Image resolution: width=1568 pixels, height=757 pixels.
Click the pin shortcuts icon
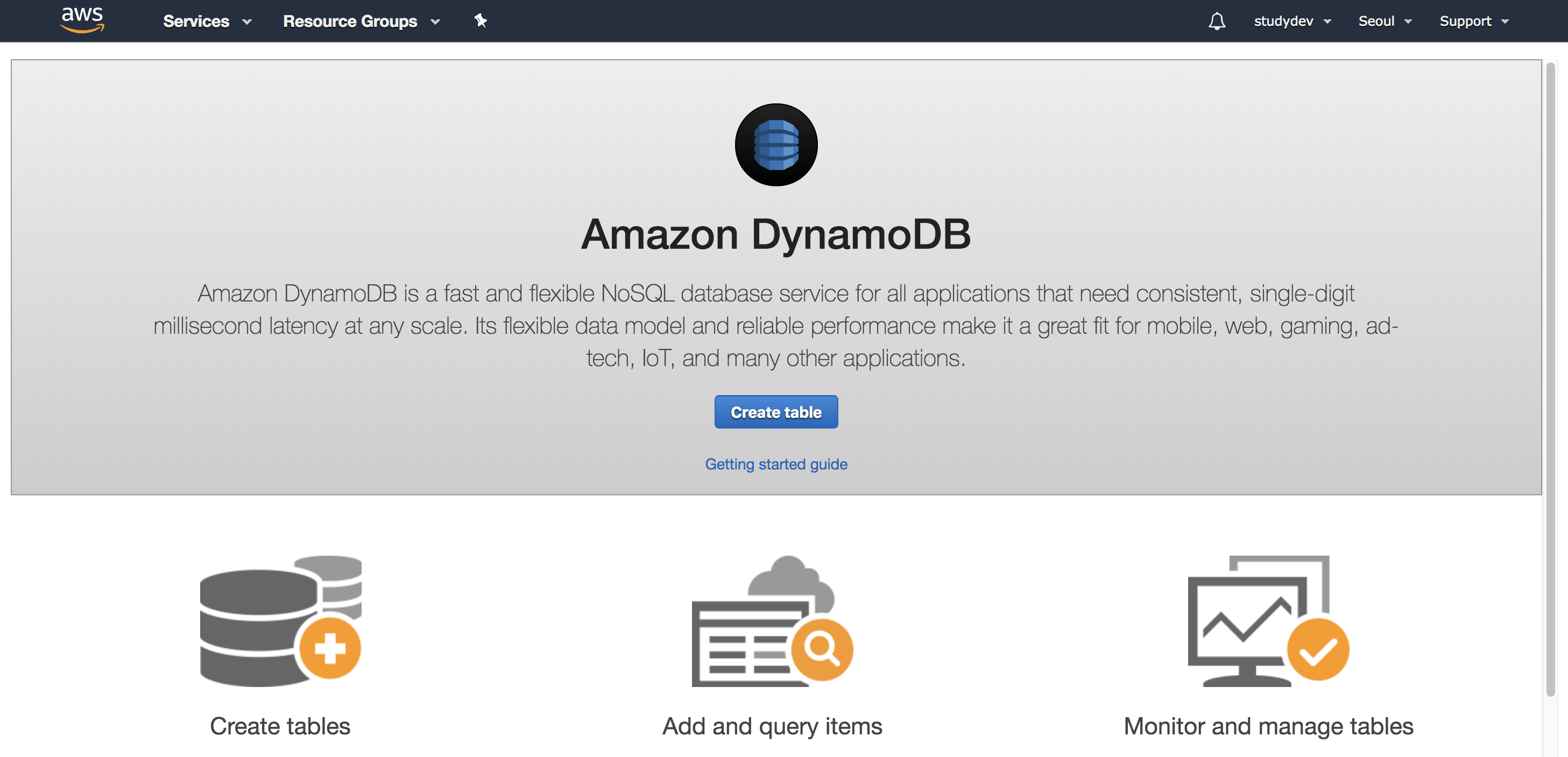click(x=481, y=20)
